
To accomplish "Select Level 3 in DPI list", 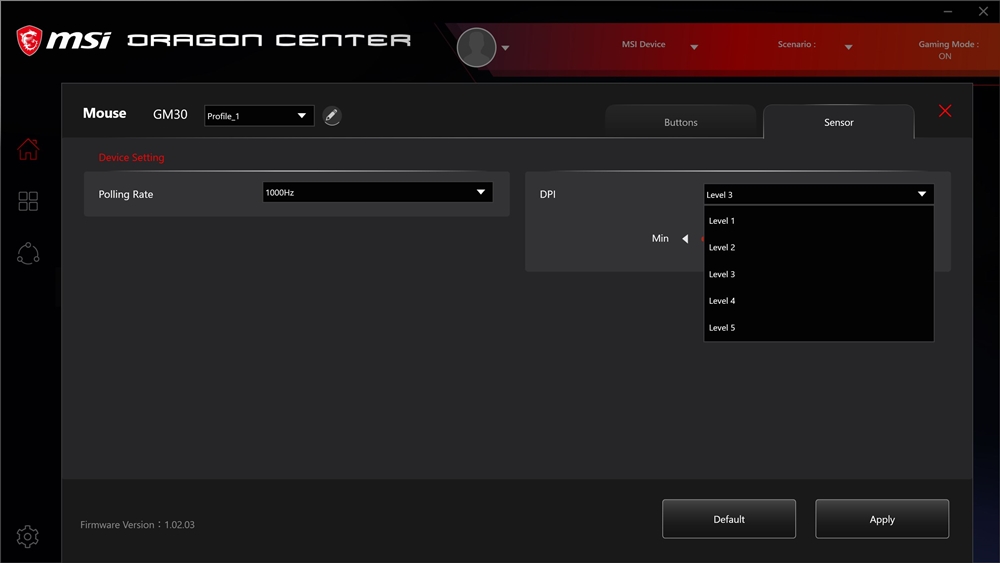I will (819, 274).
